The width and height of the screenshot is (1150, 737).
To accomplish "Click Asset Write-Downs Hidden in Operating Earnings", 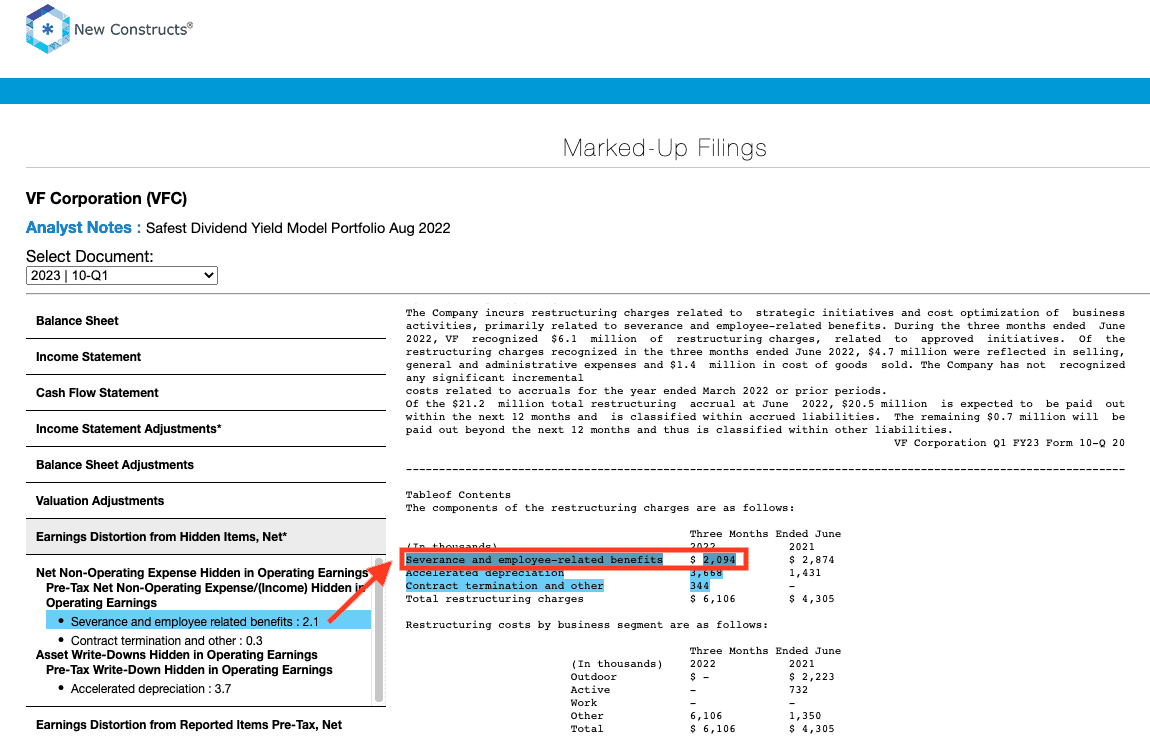I will 177,655.
